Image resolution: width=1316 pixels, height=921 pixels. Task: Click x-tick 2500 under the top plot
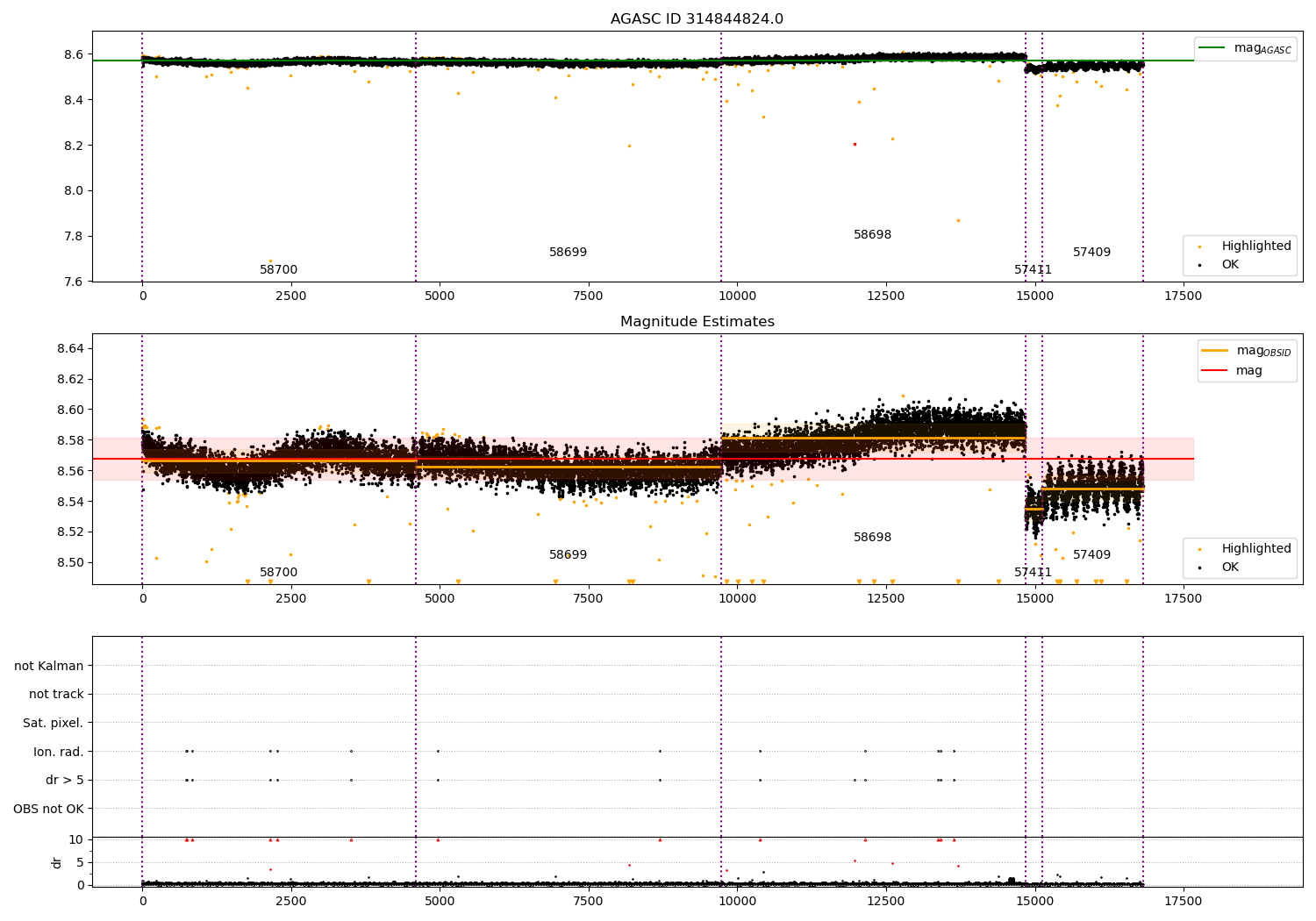tap(291, 296)
